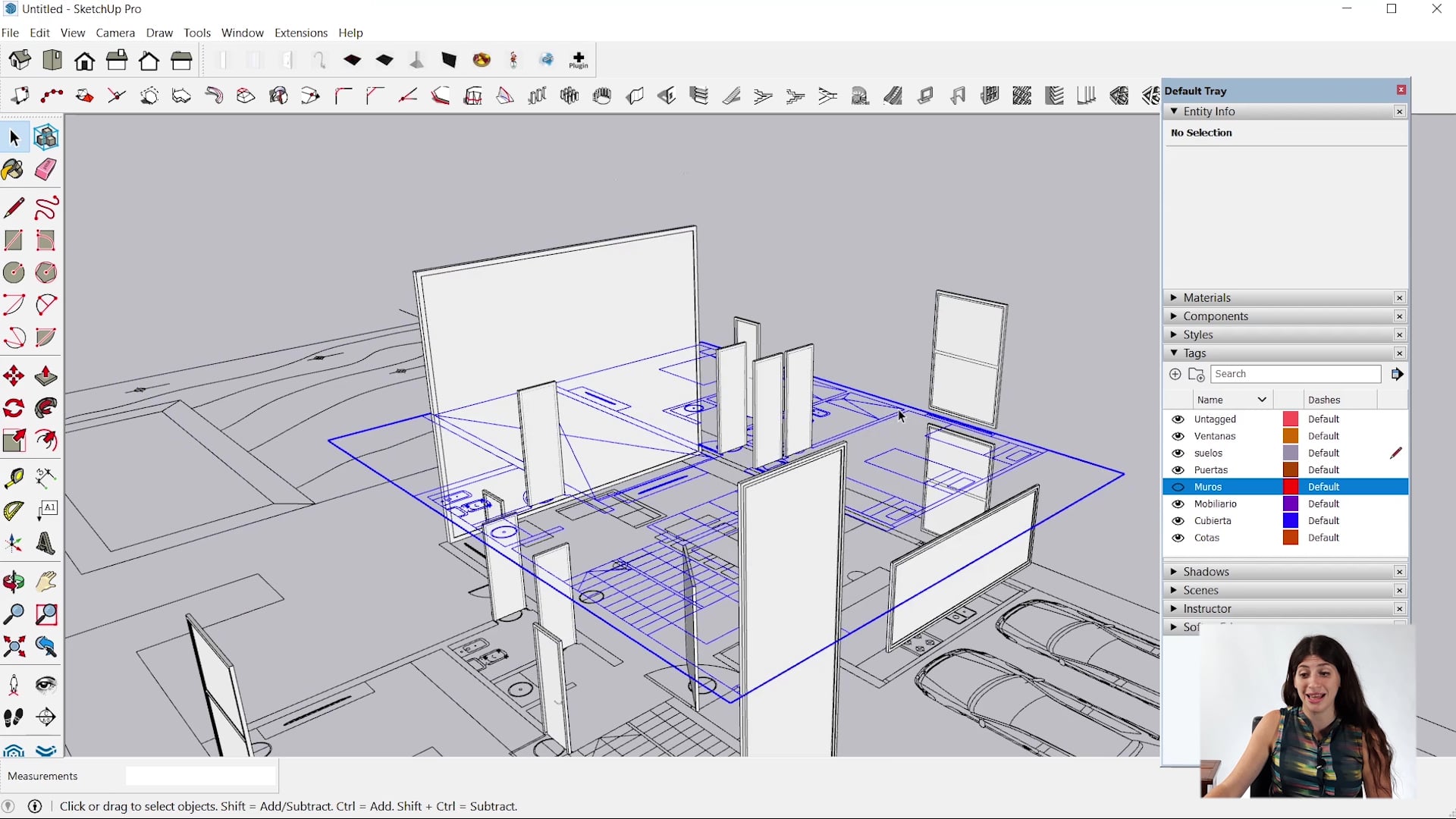The width and height of the screenshot is (1456, 819).
Task: Select the Eraser tool
Action: pos(45,170)
